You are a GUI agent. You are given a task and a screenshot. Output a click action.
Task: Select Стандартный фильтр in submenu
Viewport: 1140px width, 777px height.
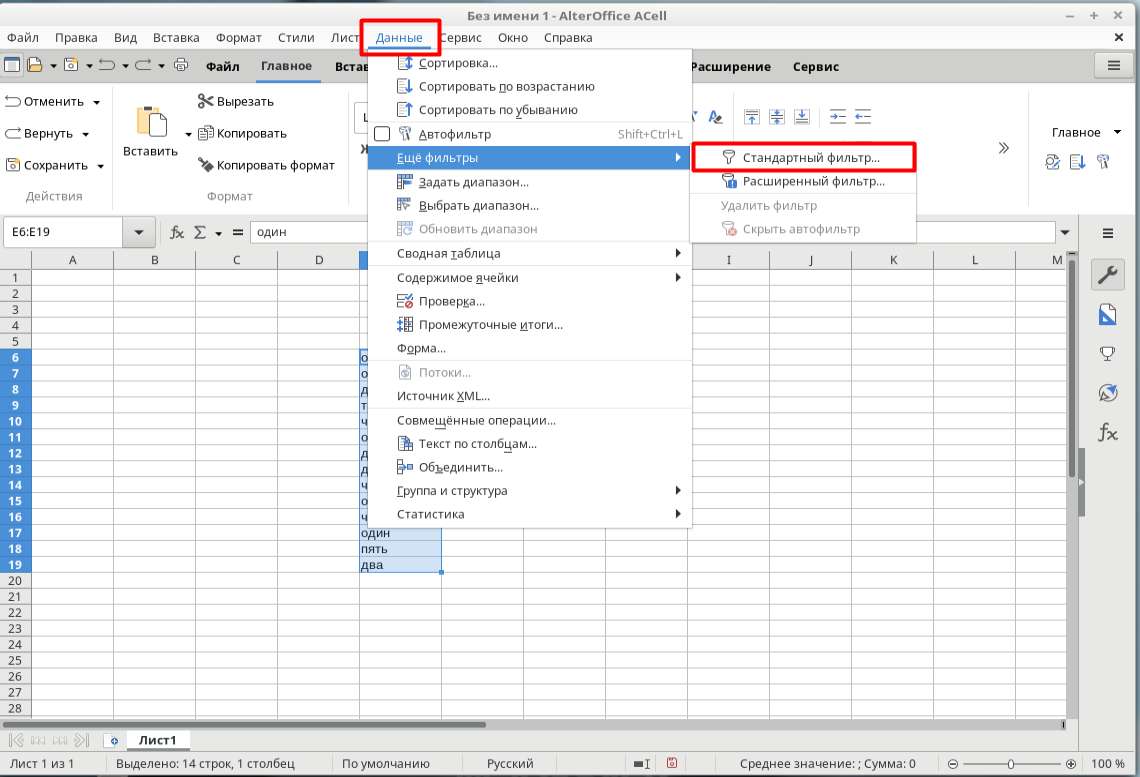(x=803, y=158)
